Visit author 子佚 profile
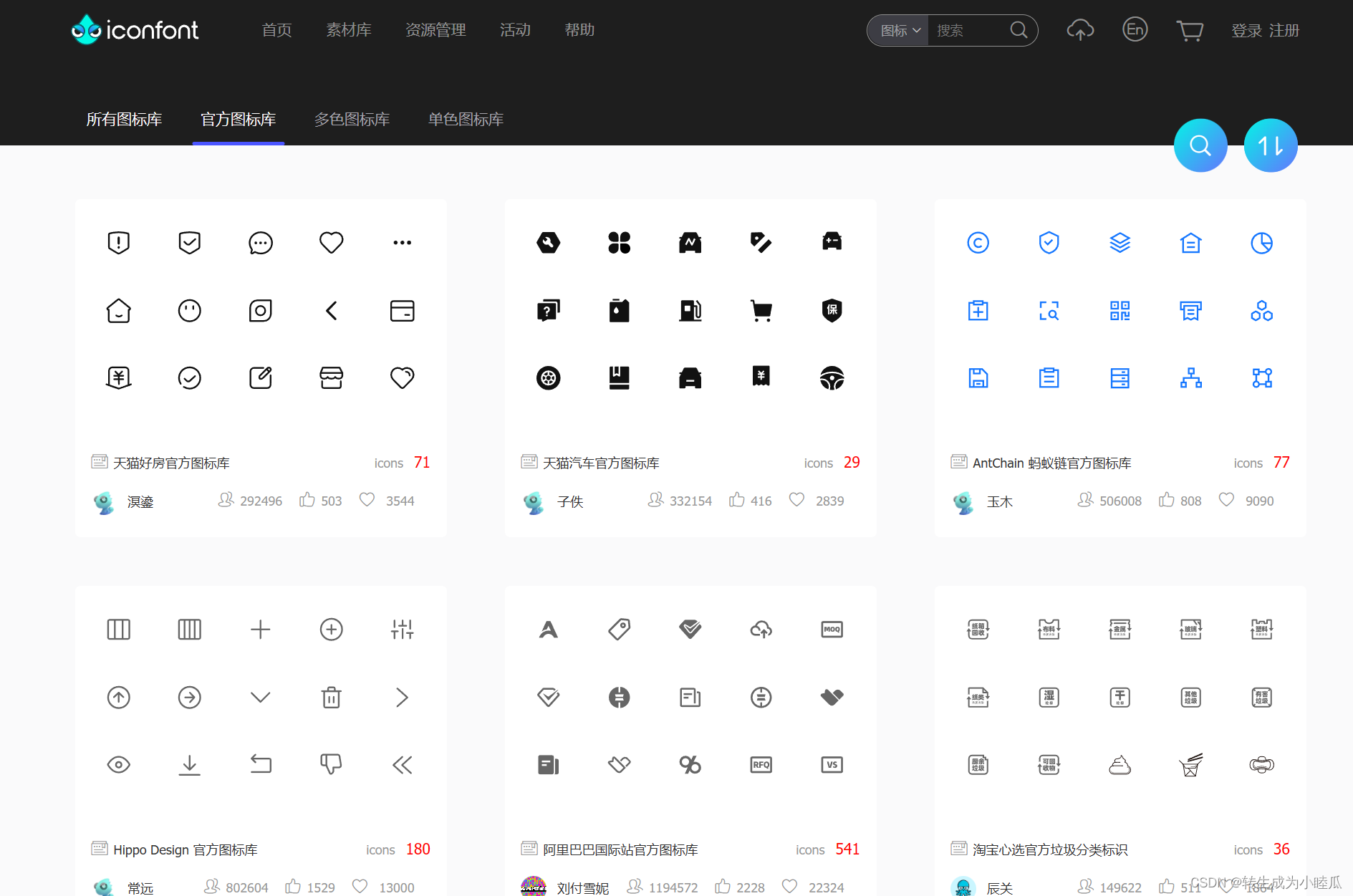The image size is (1353, 896). coord(570,501)
